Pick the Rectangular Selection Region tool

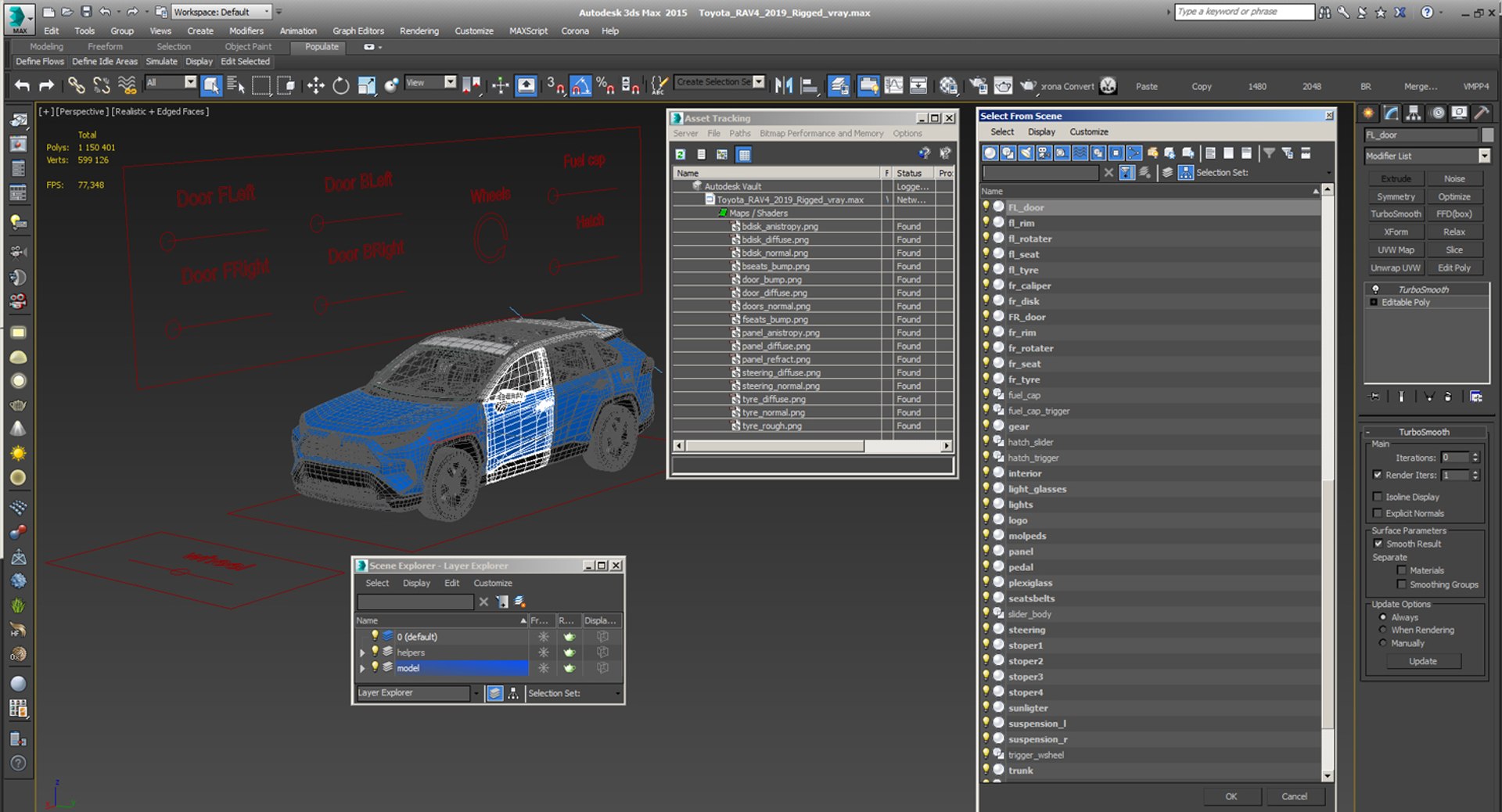261,85
